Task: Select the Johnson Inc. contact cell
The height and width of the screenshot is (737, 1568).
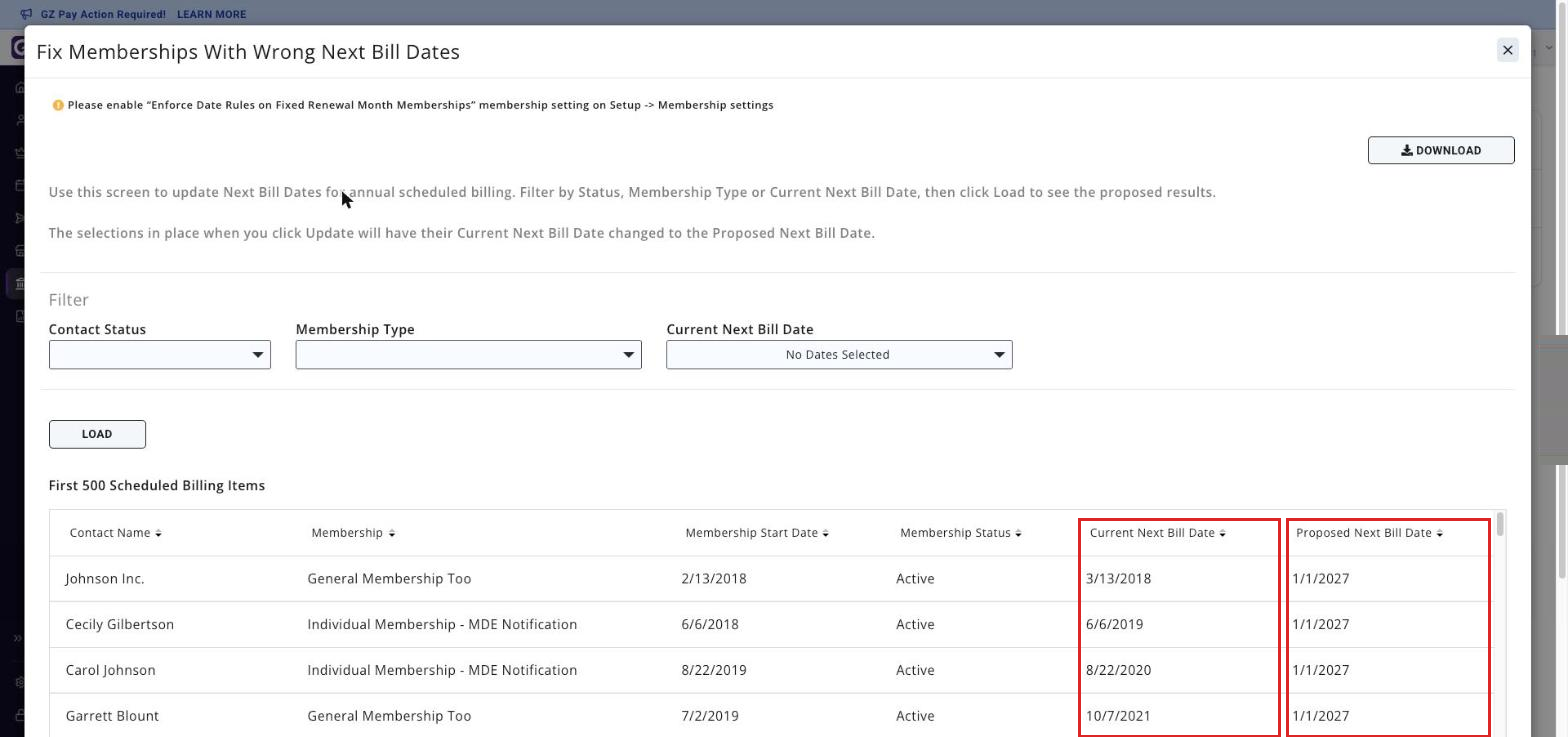Action: coord(105,579)
